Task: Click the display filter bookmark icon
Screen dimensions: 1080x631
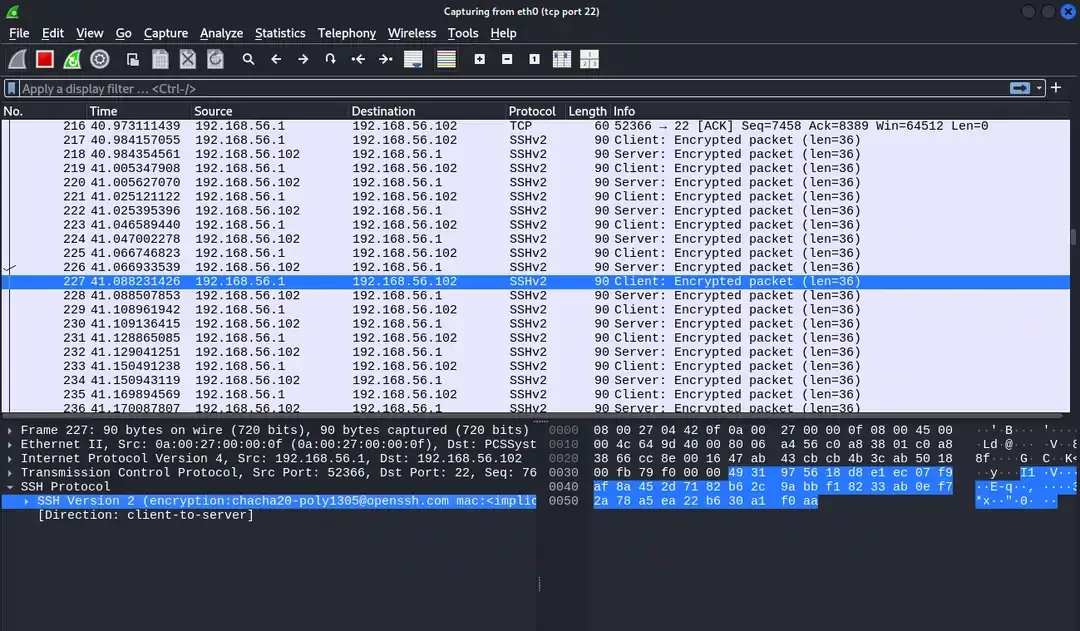Action: (12, 88)
